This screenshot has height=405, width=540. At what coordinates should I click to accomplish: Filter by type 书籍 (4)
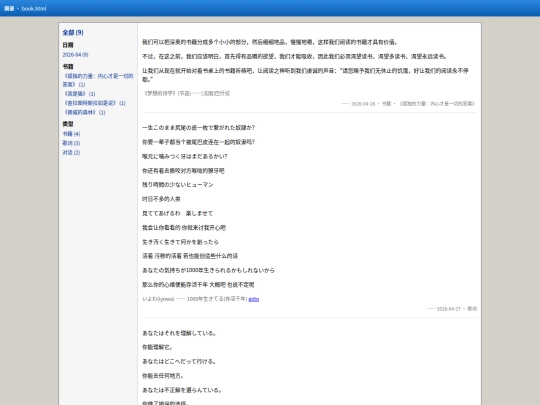(71, 134)
